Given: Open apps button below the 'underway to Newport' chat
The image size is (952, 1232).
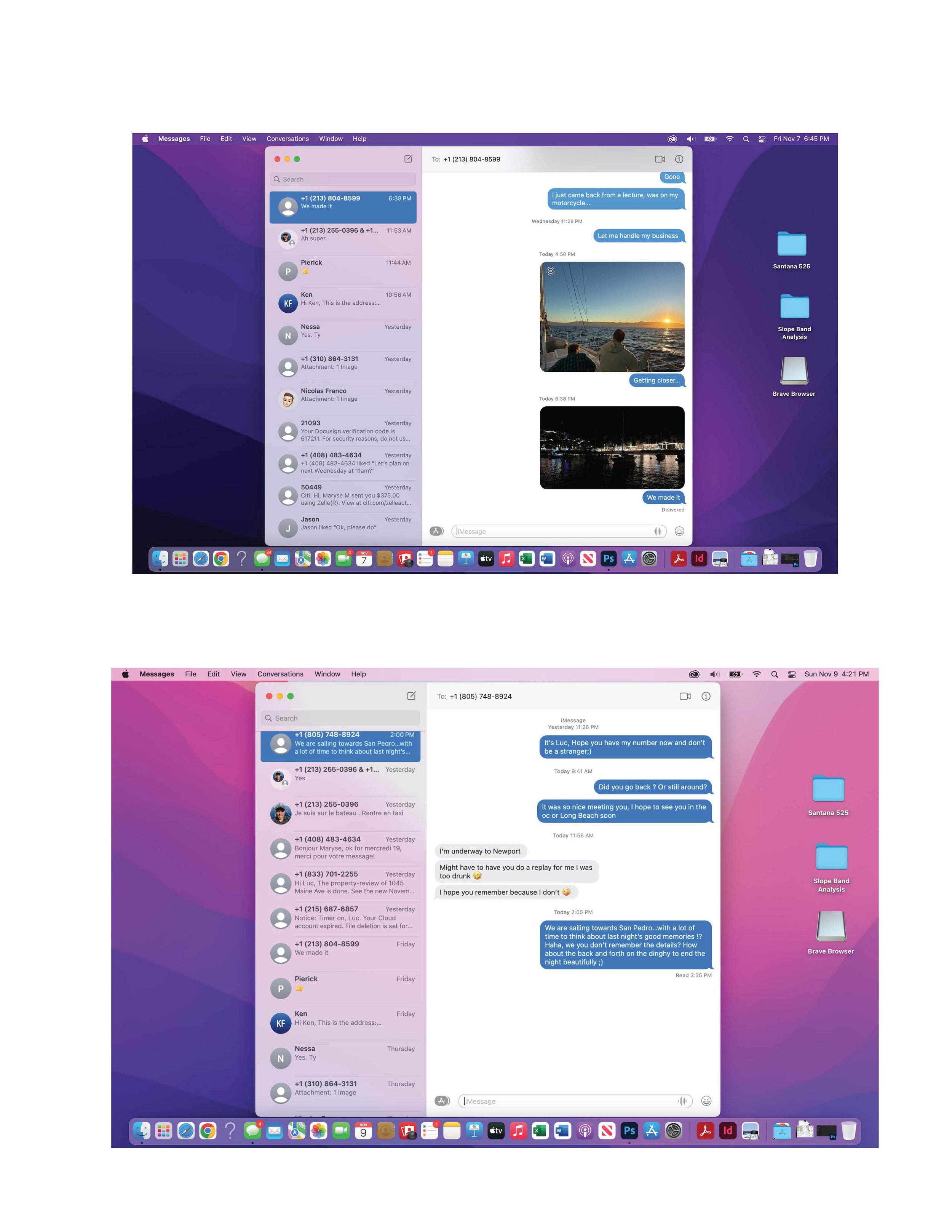Looking at the screenshot, I should tap(442, 1101).
